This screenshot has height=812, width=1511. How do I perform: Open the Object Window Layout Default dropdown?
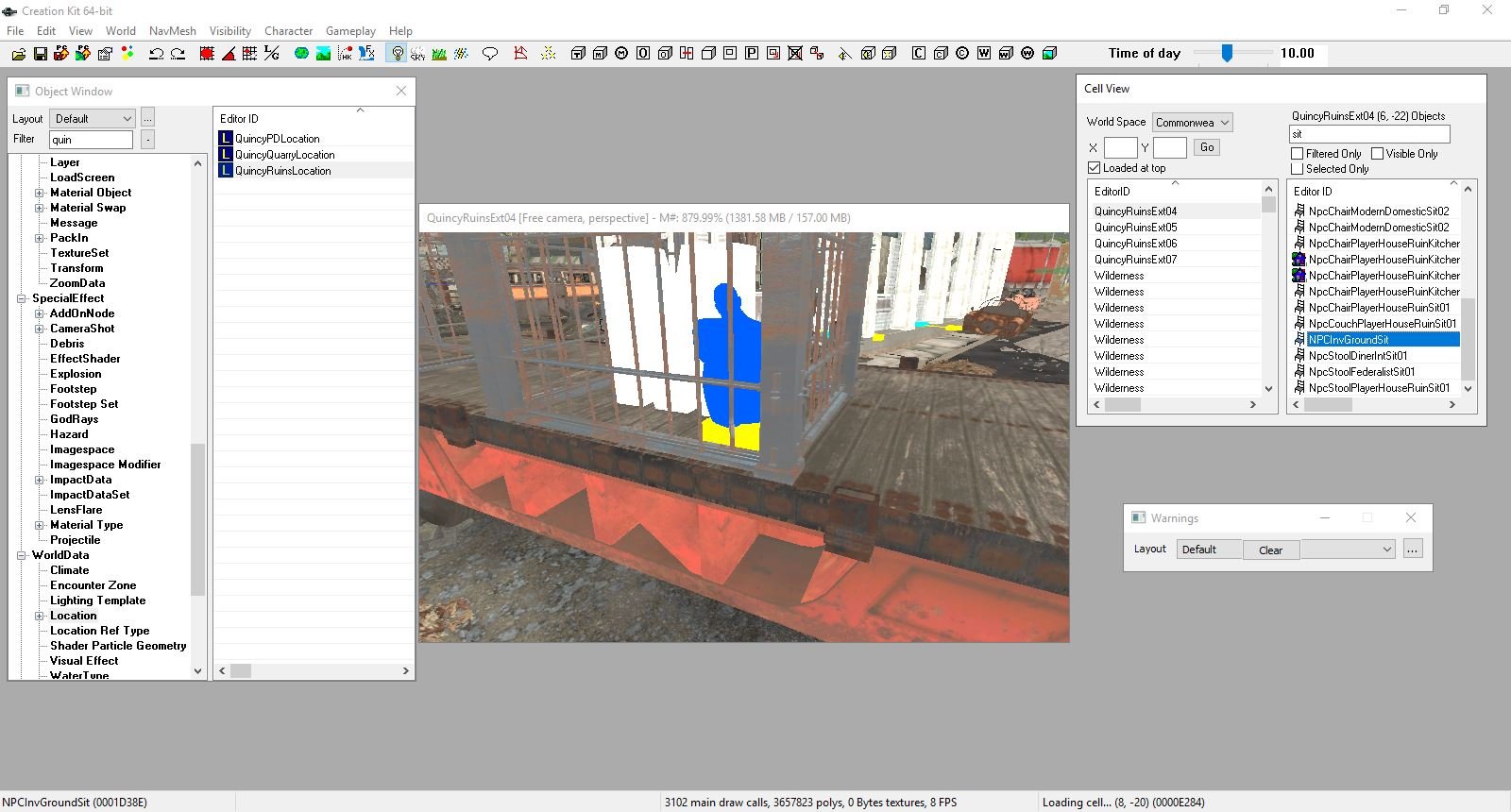point(93,118)
